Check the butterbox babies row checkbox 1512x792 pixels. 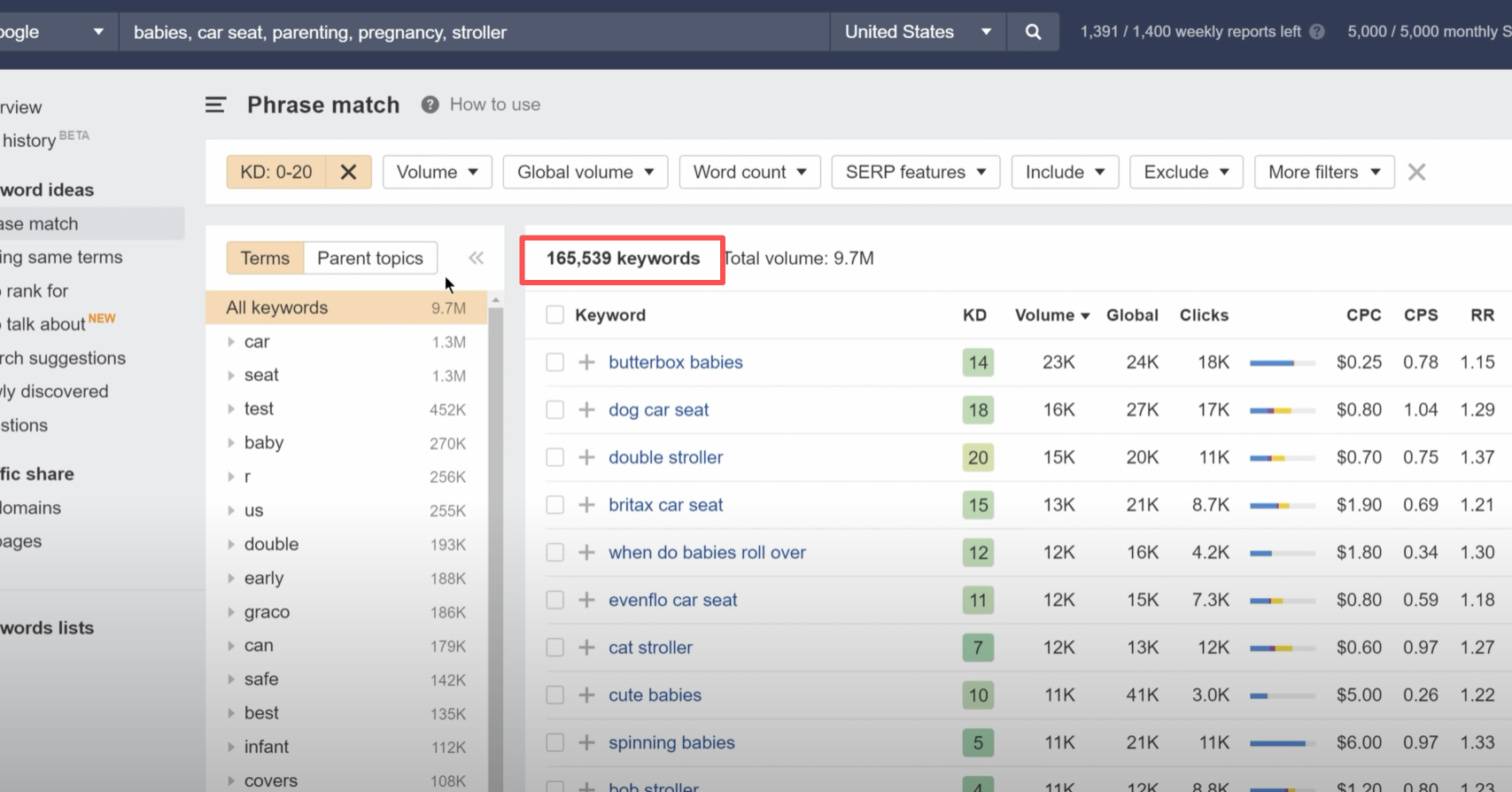tap(555, 362)
